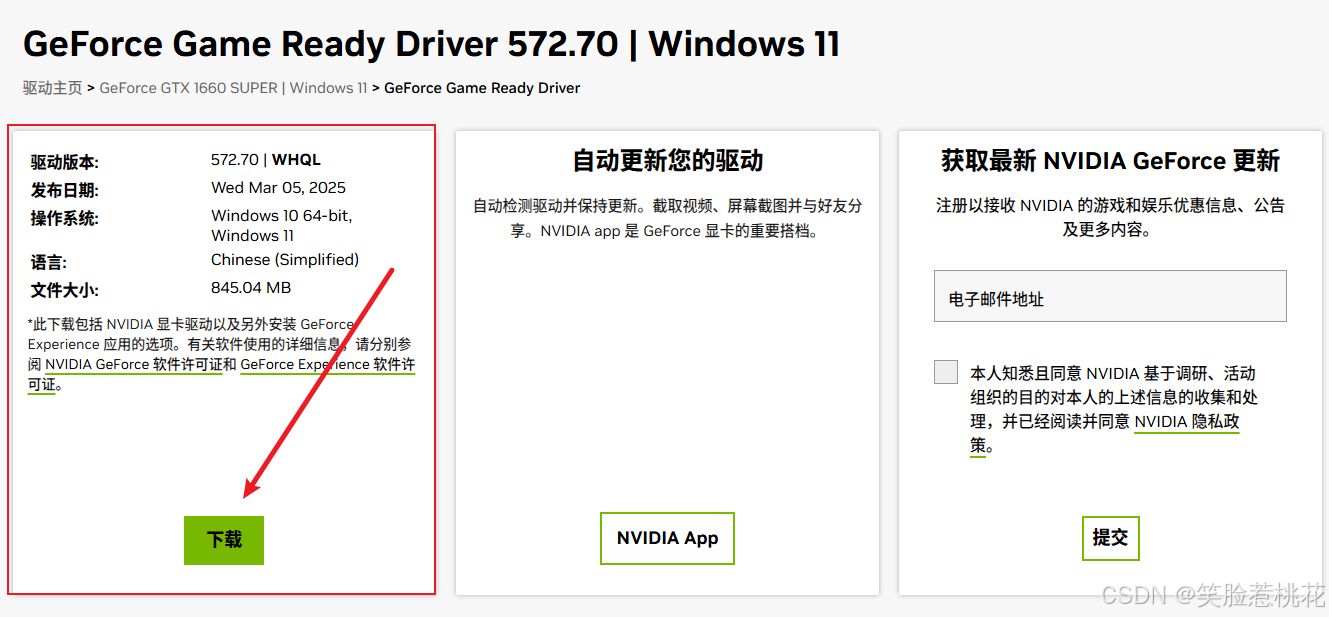Click the green 下载 download button

pos(224,540)
